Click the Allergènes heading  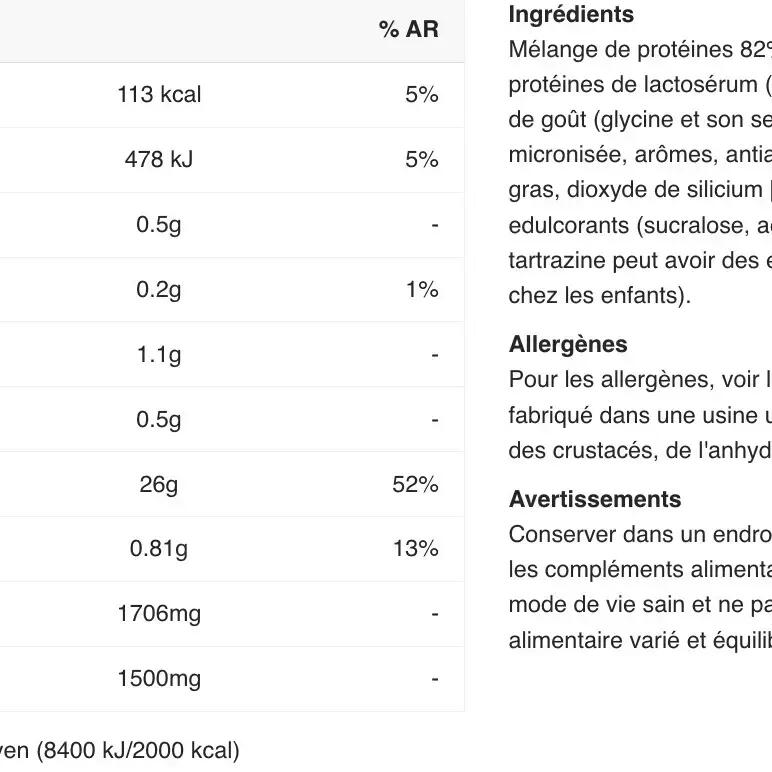point(568,345)
